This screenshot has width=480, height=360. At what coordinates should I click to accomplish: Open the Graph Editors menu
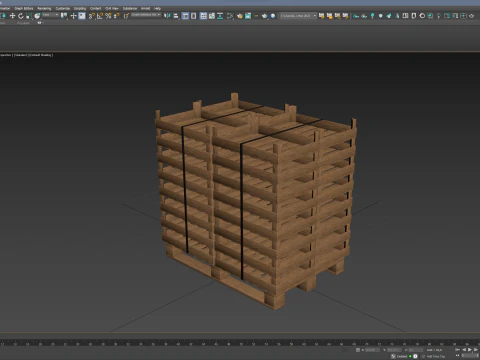[x=24, y=8]
